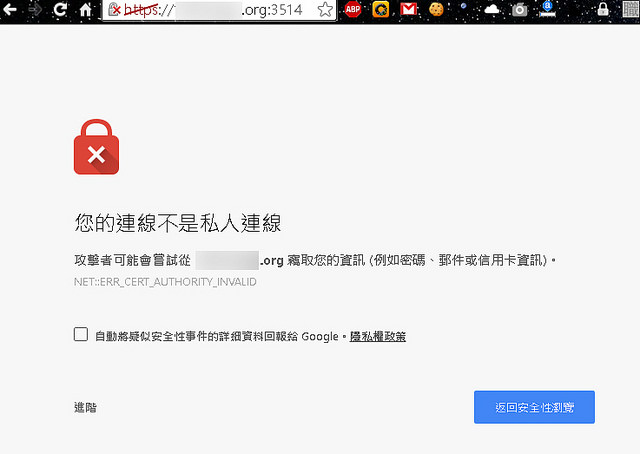This screenshot has height=454, width=640.
Task: Click the camera screenshot extension icon
Action: (519, 10)
